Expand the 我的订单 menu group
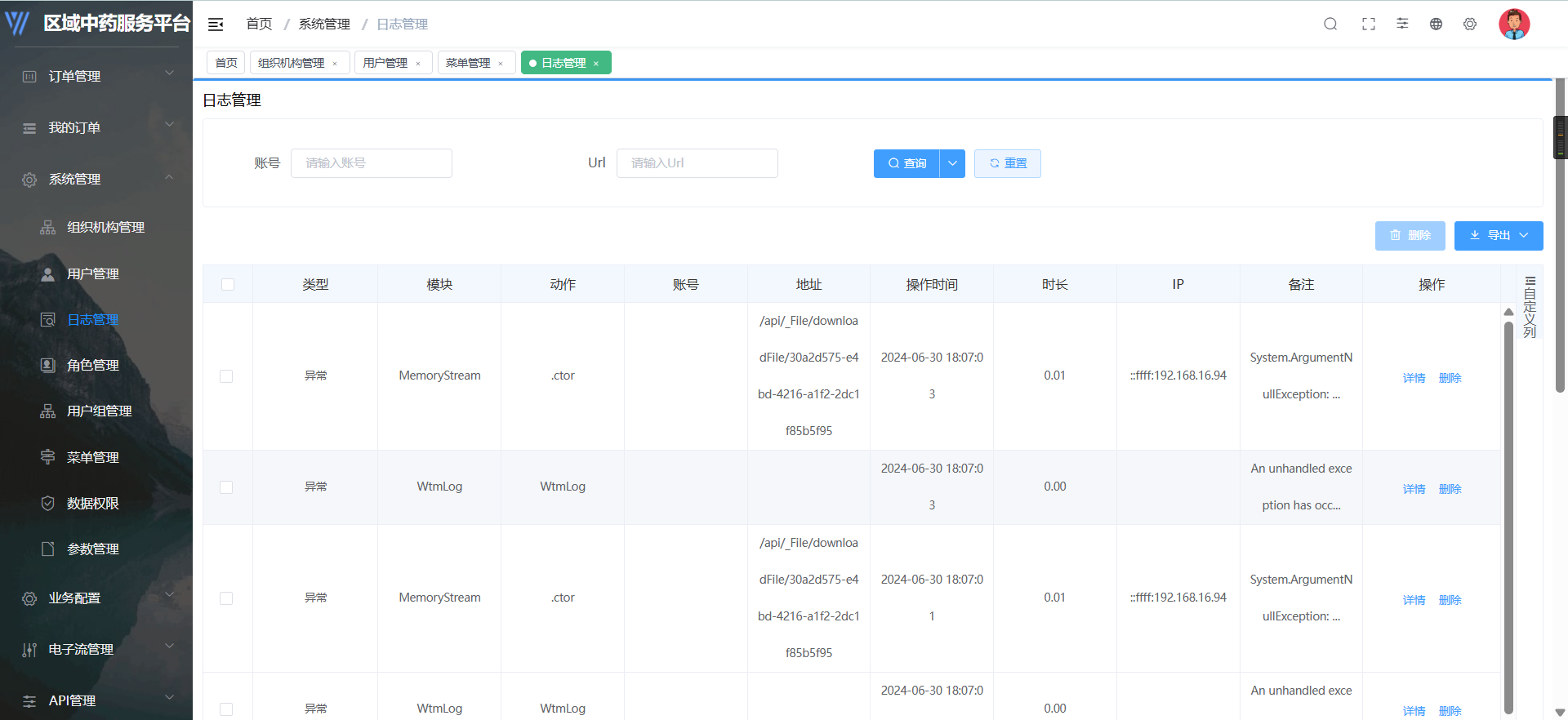Screen dimensions: 1568x720 pyautogui.click(x=170, y=125)
